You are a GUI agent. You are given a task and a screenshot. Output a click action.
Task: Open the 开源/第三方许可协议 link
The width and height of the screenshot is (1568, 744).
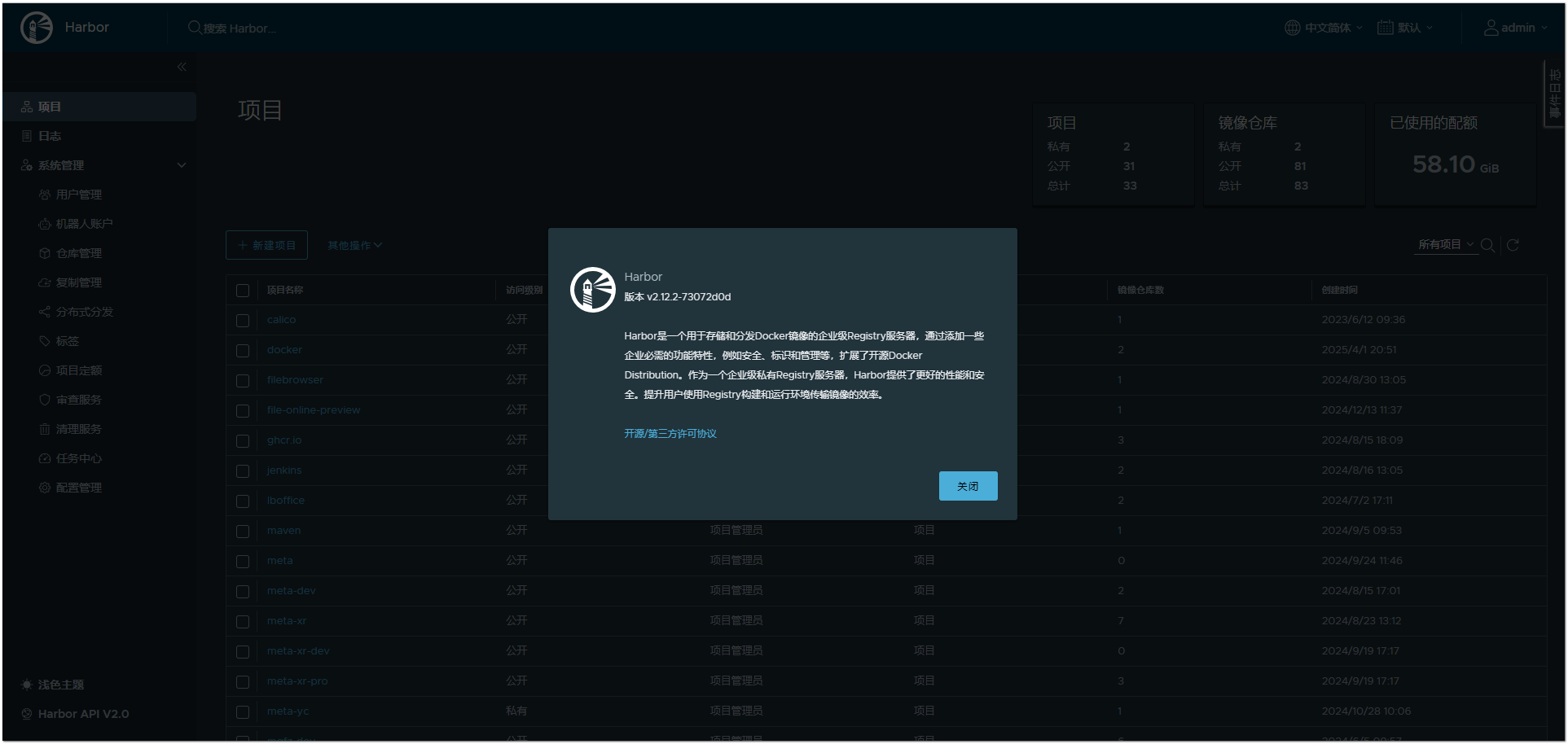(x=670, y=434)
